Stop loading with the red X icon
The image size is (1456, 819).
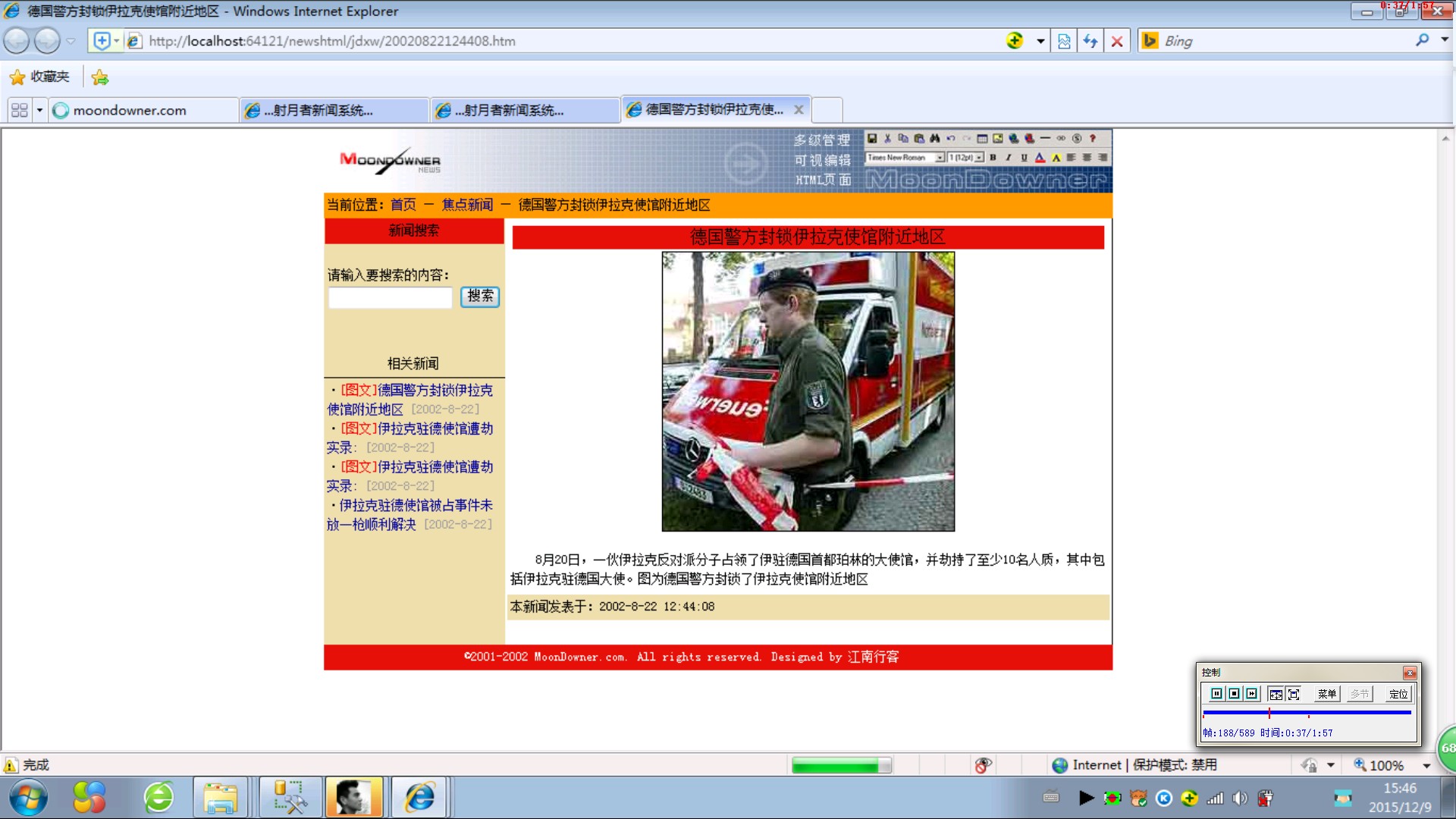pos(1117,41)
